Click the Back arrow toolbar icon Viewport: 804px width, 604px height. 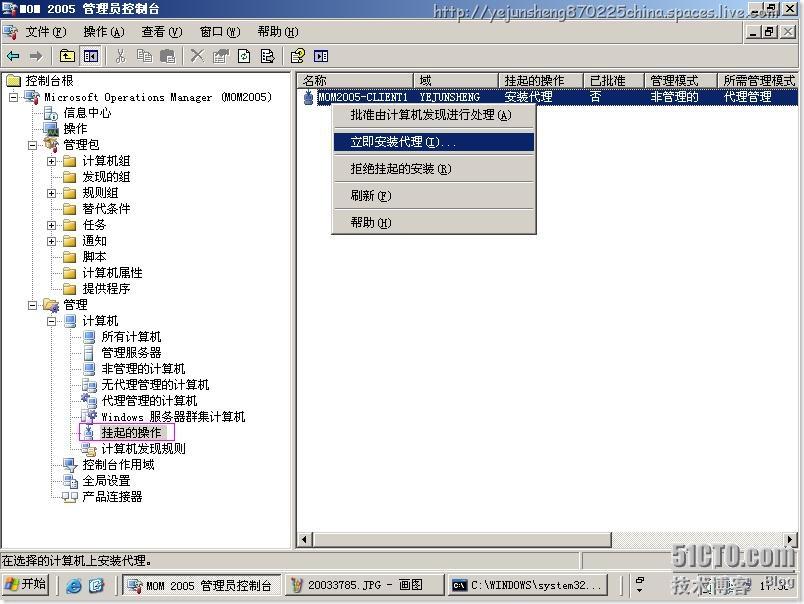click(x=13, y=56)
